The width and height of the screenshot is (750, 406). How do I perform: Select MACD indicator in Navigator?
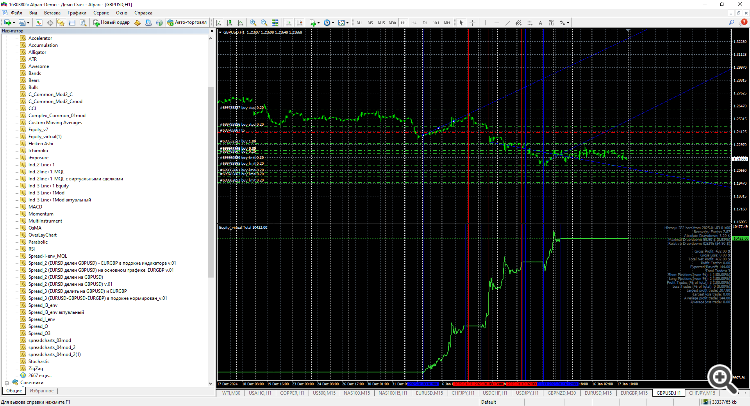coord(35,207)
